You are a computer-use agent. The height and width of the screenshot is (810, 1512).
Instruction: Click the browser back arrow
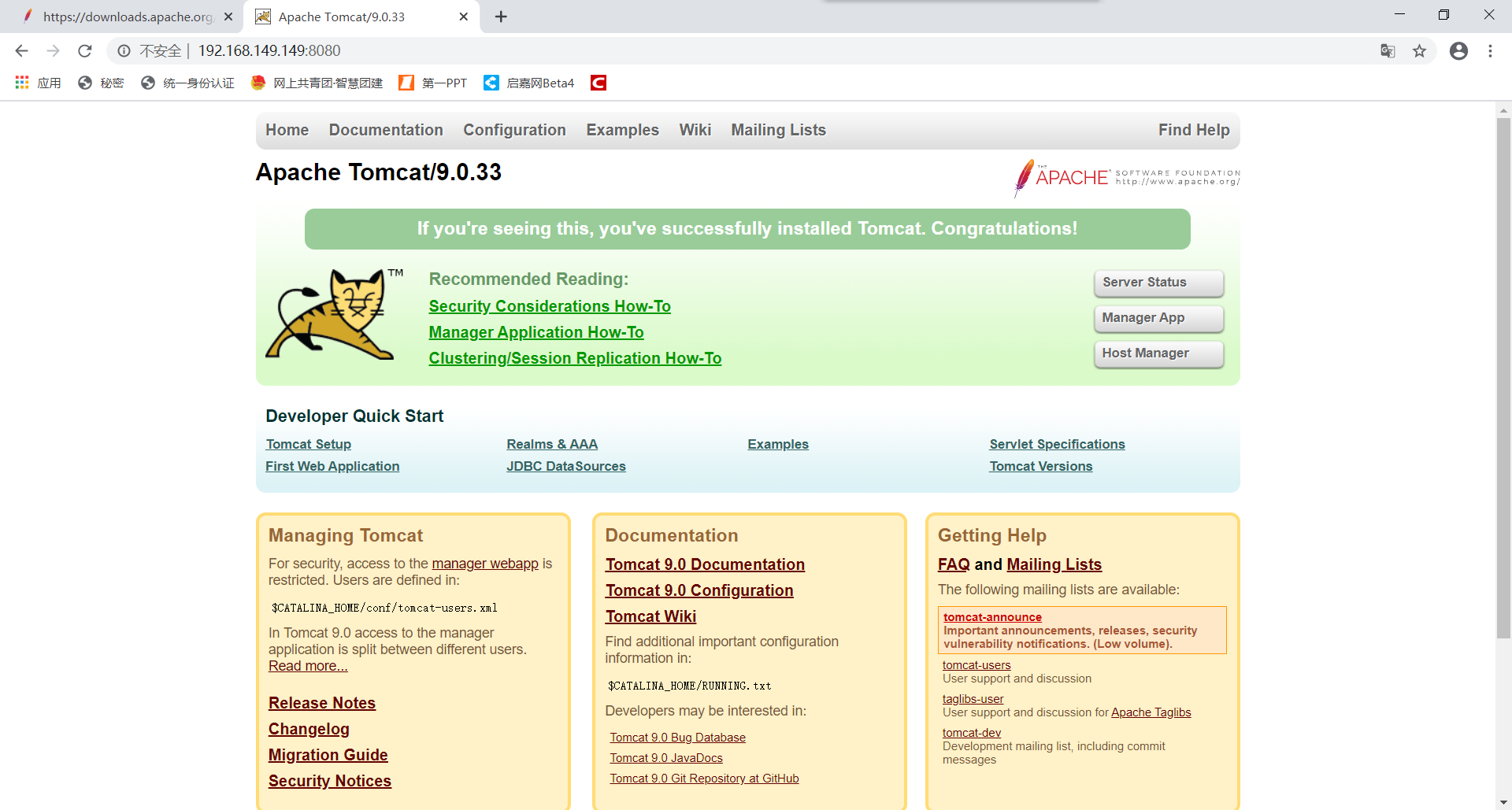coord(21,51)
